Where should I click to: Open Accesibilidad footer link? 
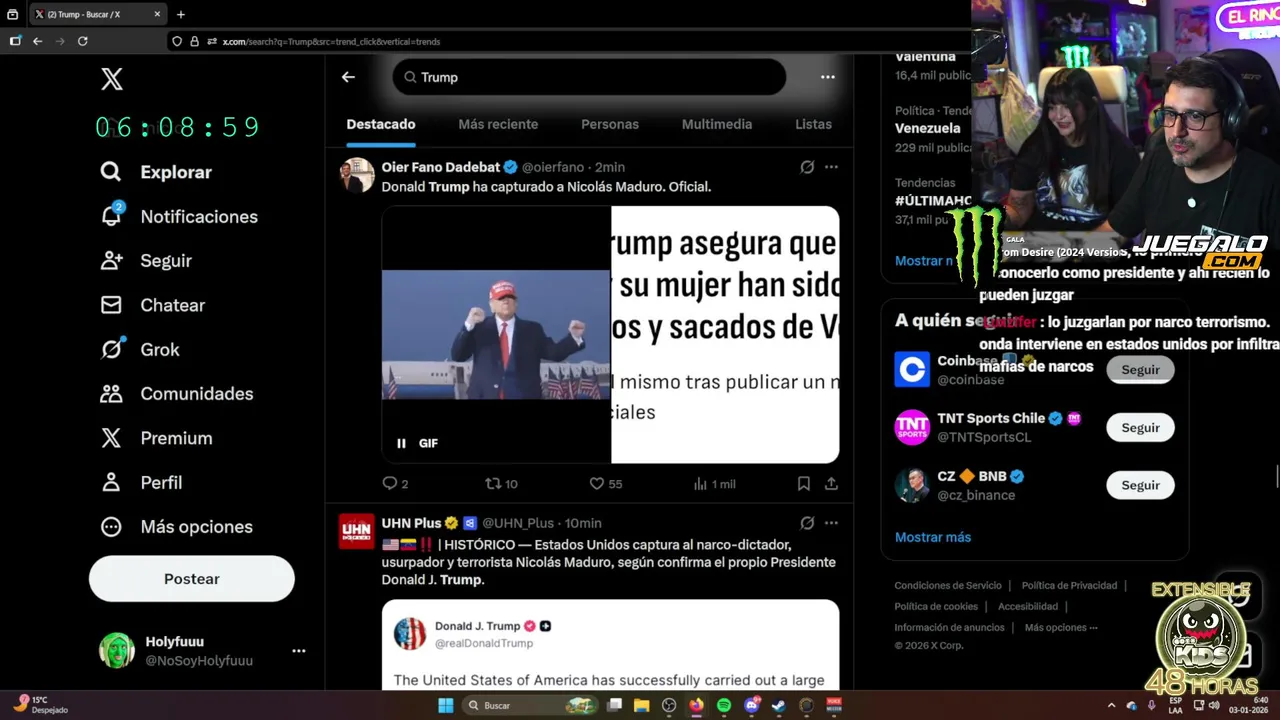click(x=1028, y=607)
